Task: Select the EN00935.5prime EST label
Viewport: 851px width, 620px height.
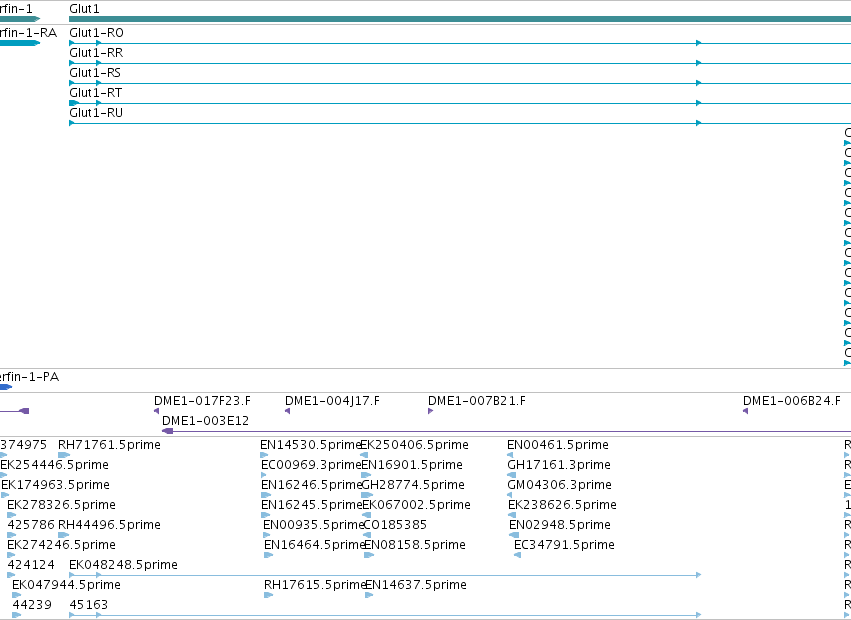Action: pyautogui.click(x=313, y=525)
